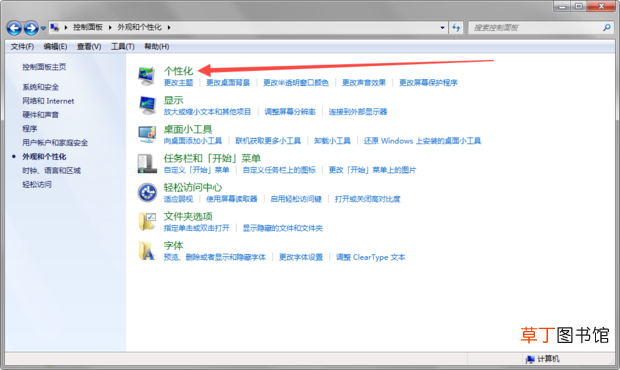Click the 轻松访问中心 heading link
Screen dimensions: 620x370
click(x=193, y=187)
